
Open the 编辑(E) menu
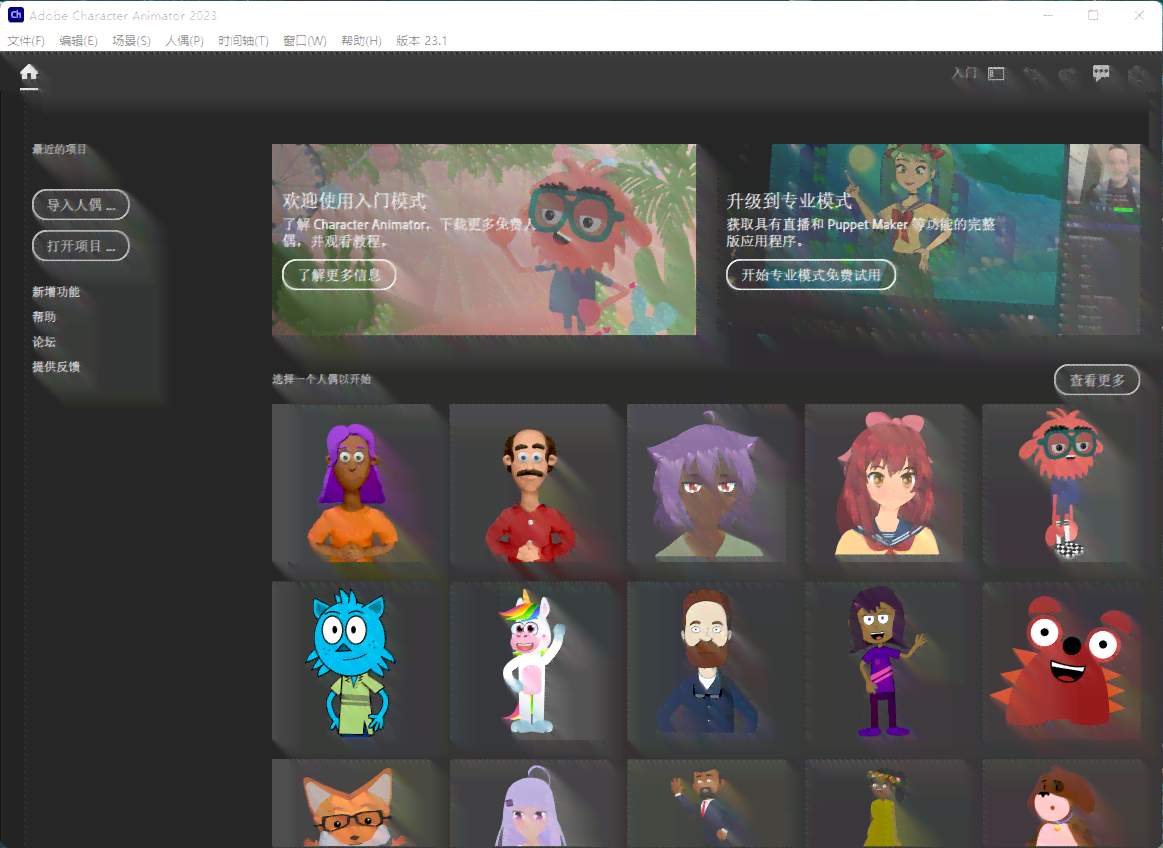pyautogui.click(x=79, y=41)
